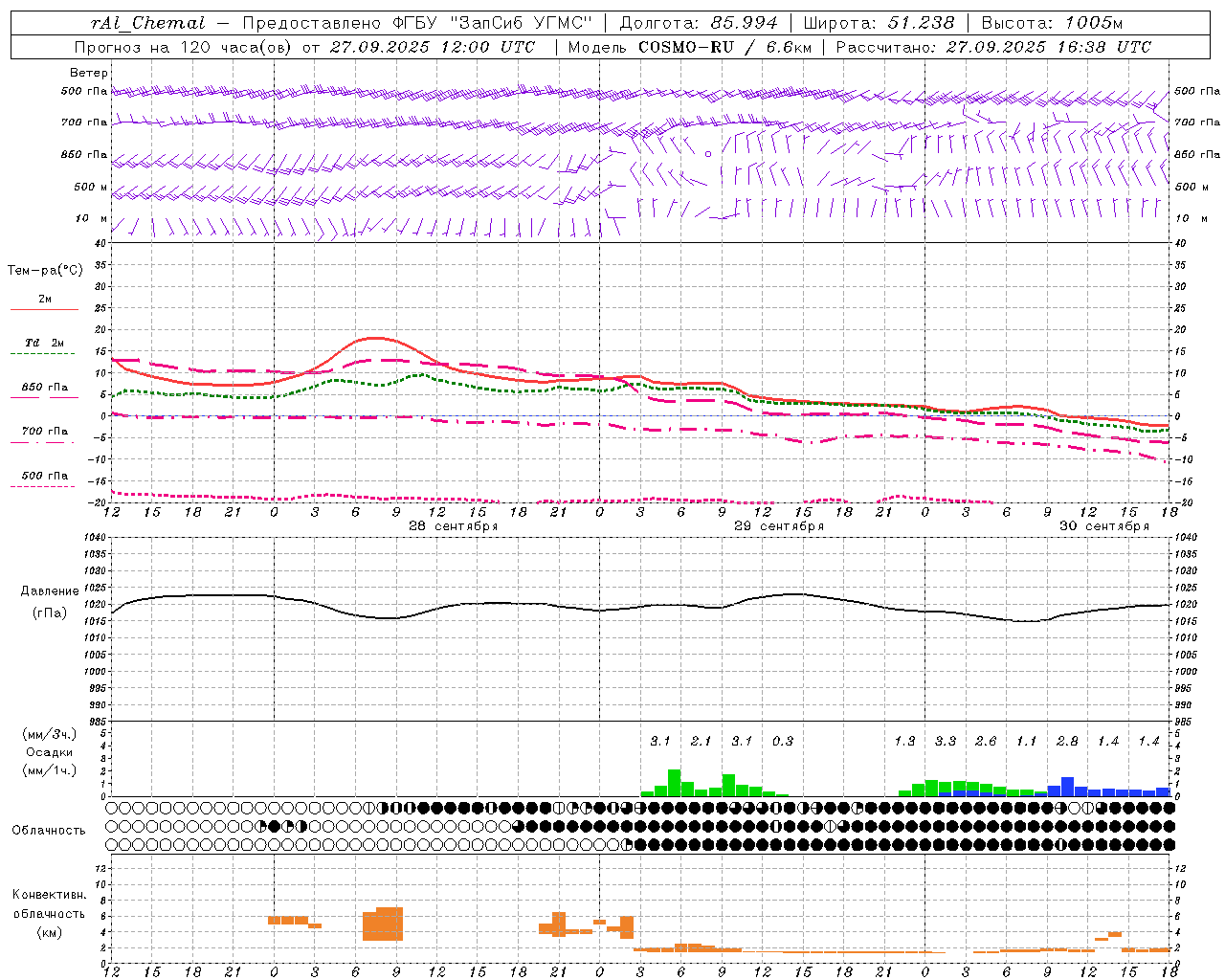
Task: Click the Конвективн. облачность label
Action: 49,903
